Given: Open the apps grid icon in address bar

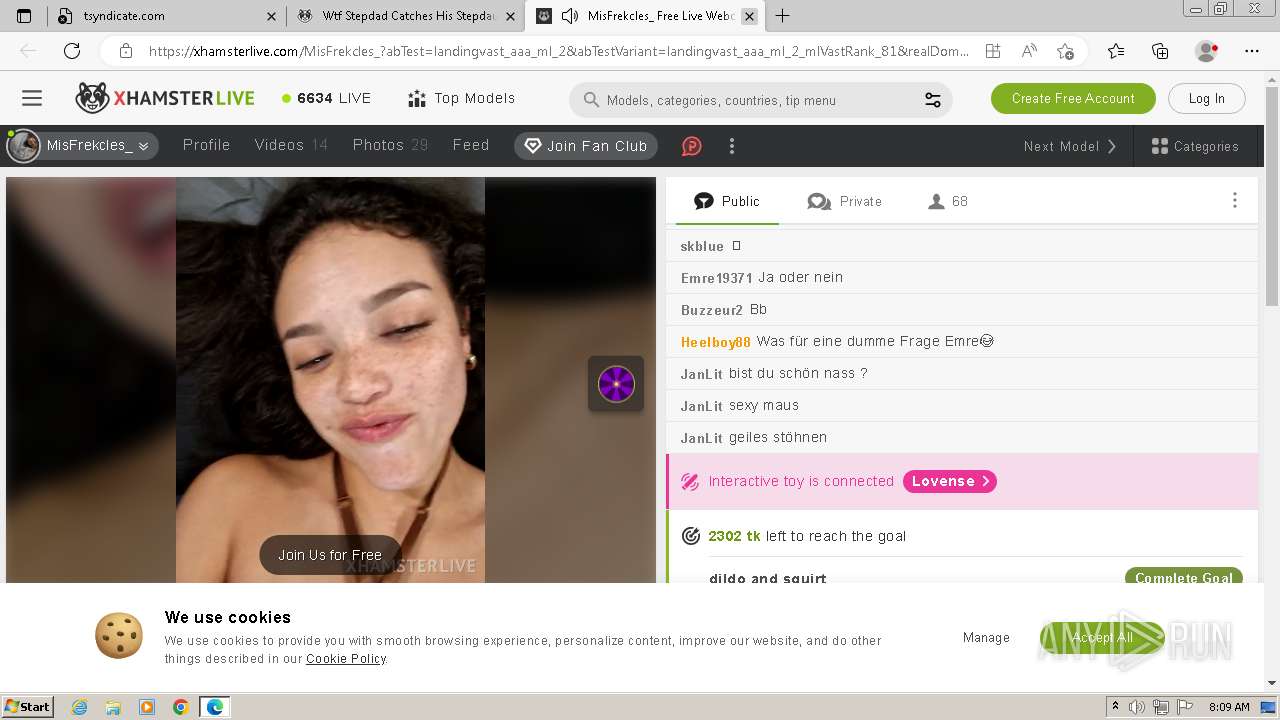Looking at the screenshot, I should [992, 51].
